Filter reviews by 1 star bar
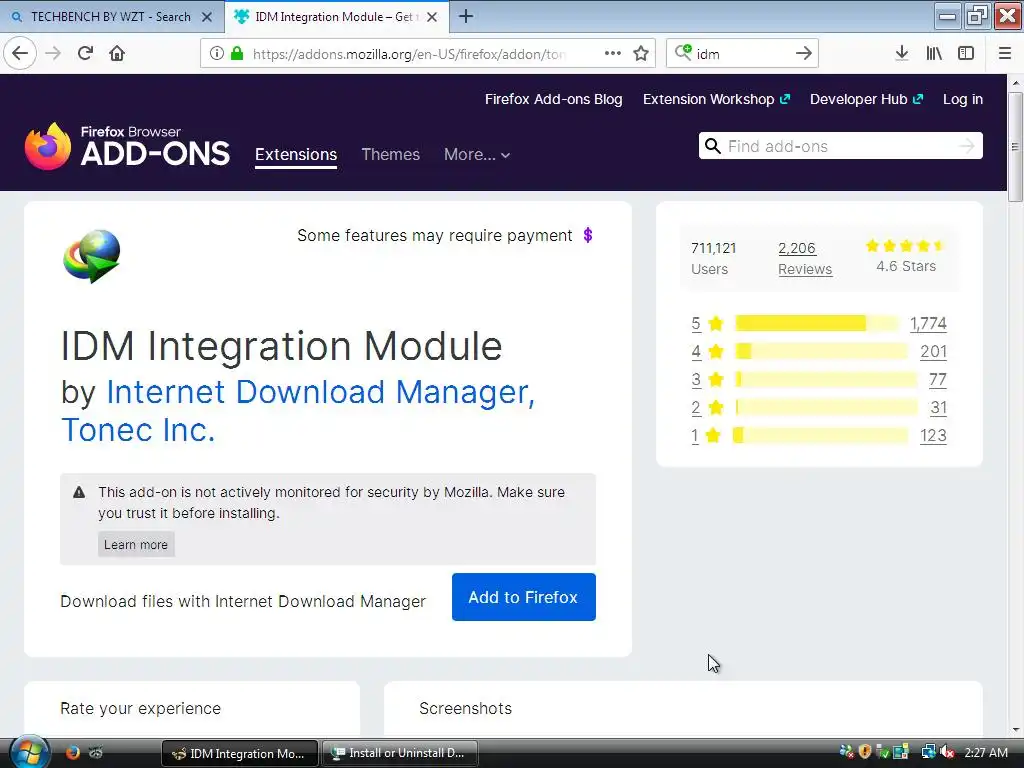Image resolution: width=1024 pixels, height=768 pixels. click(820, 436)
